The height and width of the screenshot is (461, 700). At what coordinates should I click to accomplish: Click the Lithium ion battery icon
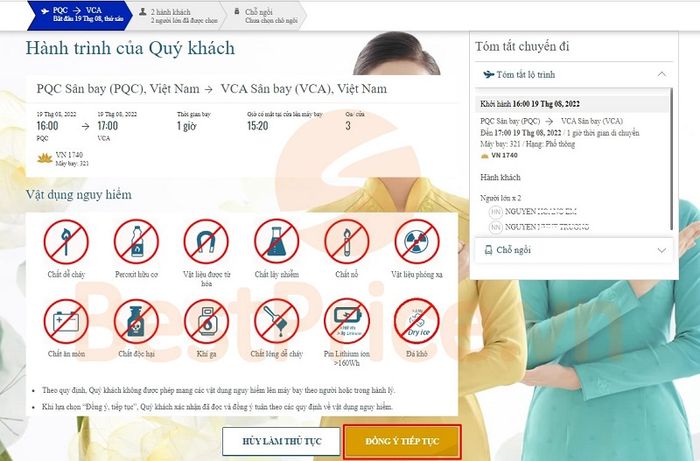[x=347, y=321]
